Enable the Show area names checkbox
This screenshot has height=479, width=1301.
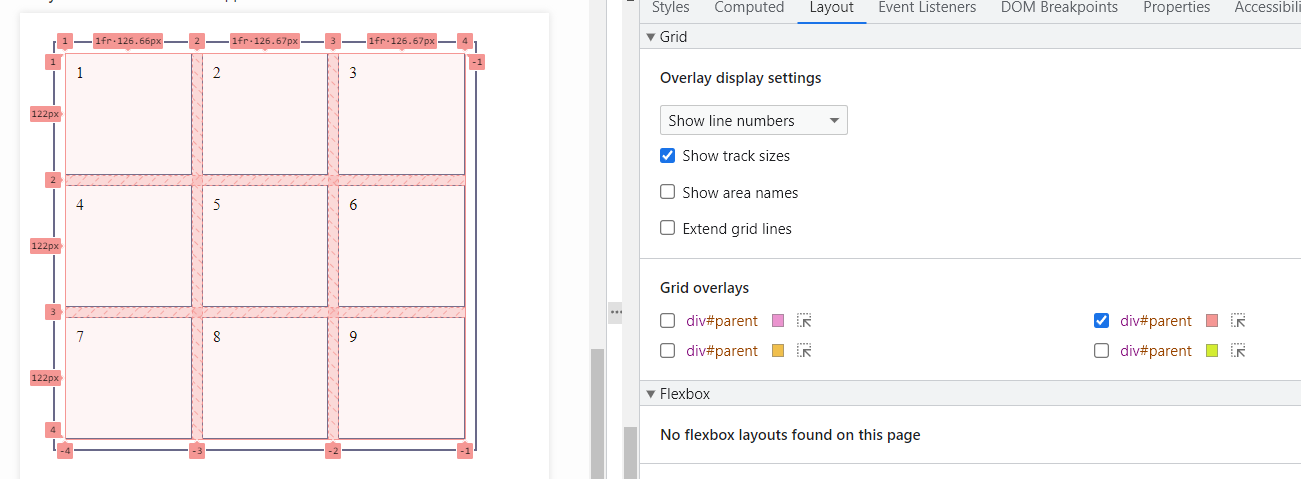click(x=668, y=192)
